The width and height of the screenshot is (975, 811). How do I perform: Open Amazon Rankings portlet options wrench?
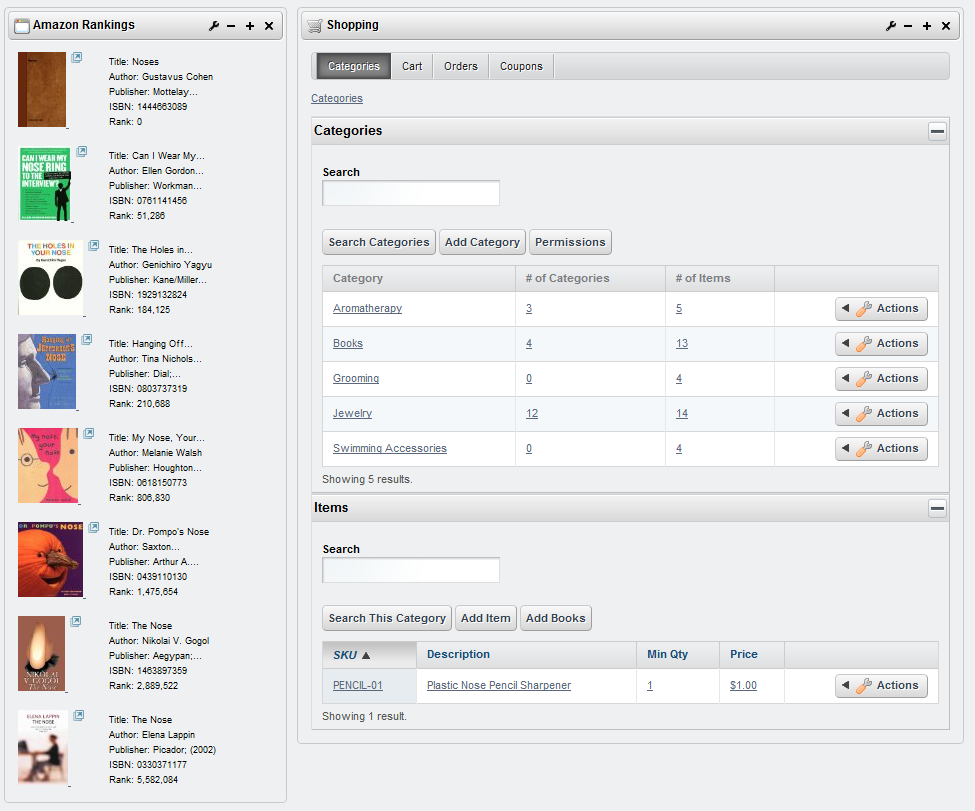click(214, 25)
